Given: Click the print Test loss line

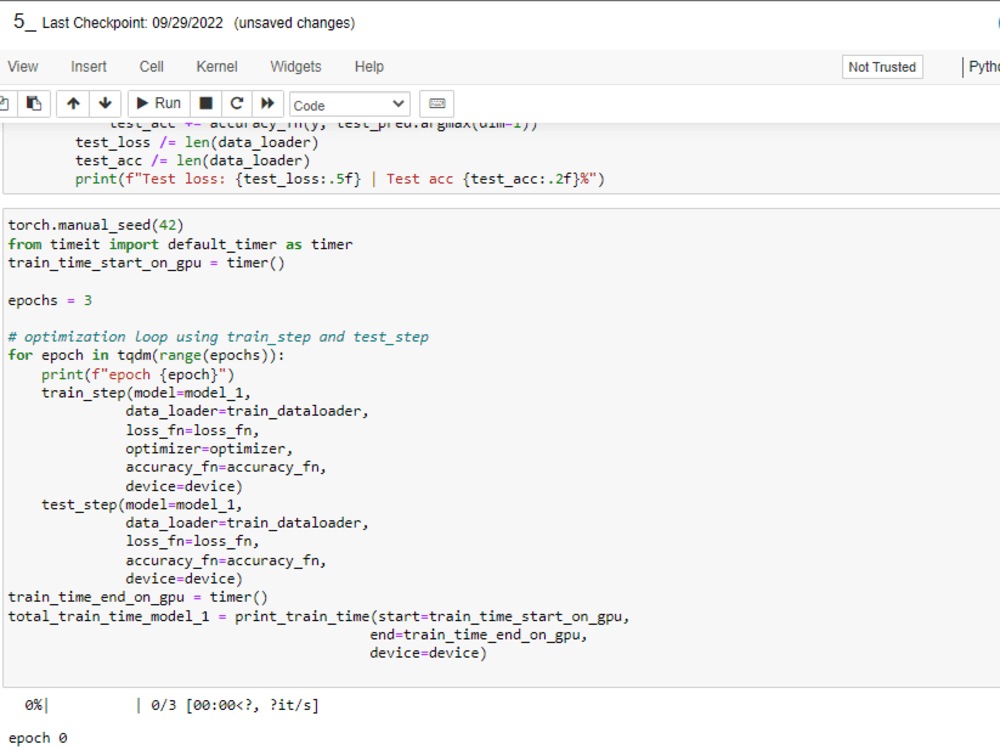Looking at the screenshot, I should coord(340,179).
